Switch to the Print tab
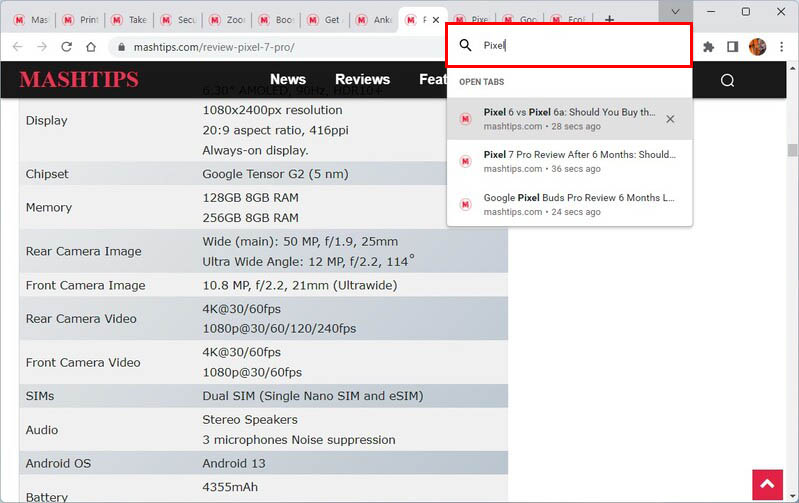The width and height of the screenshot is (799, 503). pos(80,20)
